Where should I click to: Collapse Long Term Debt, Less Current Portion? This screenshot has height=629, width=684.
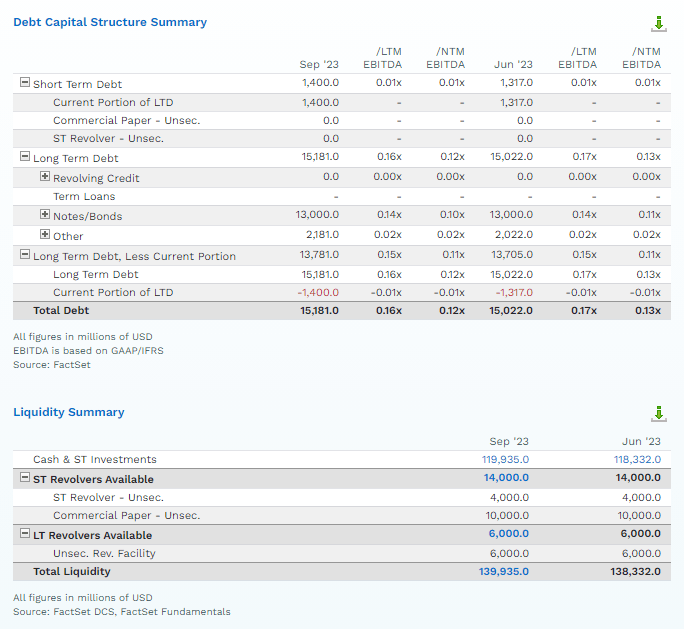click(25, 255)
